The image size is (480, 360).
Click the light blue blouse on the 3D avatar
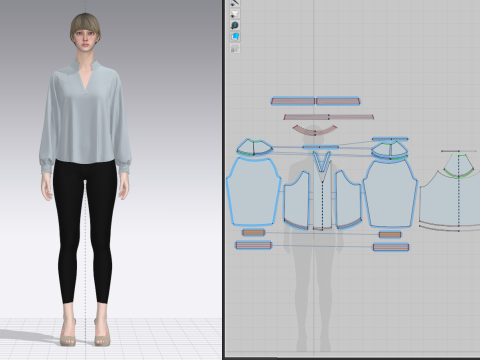(85, 120)
